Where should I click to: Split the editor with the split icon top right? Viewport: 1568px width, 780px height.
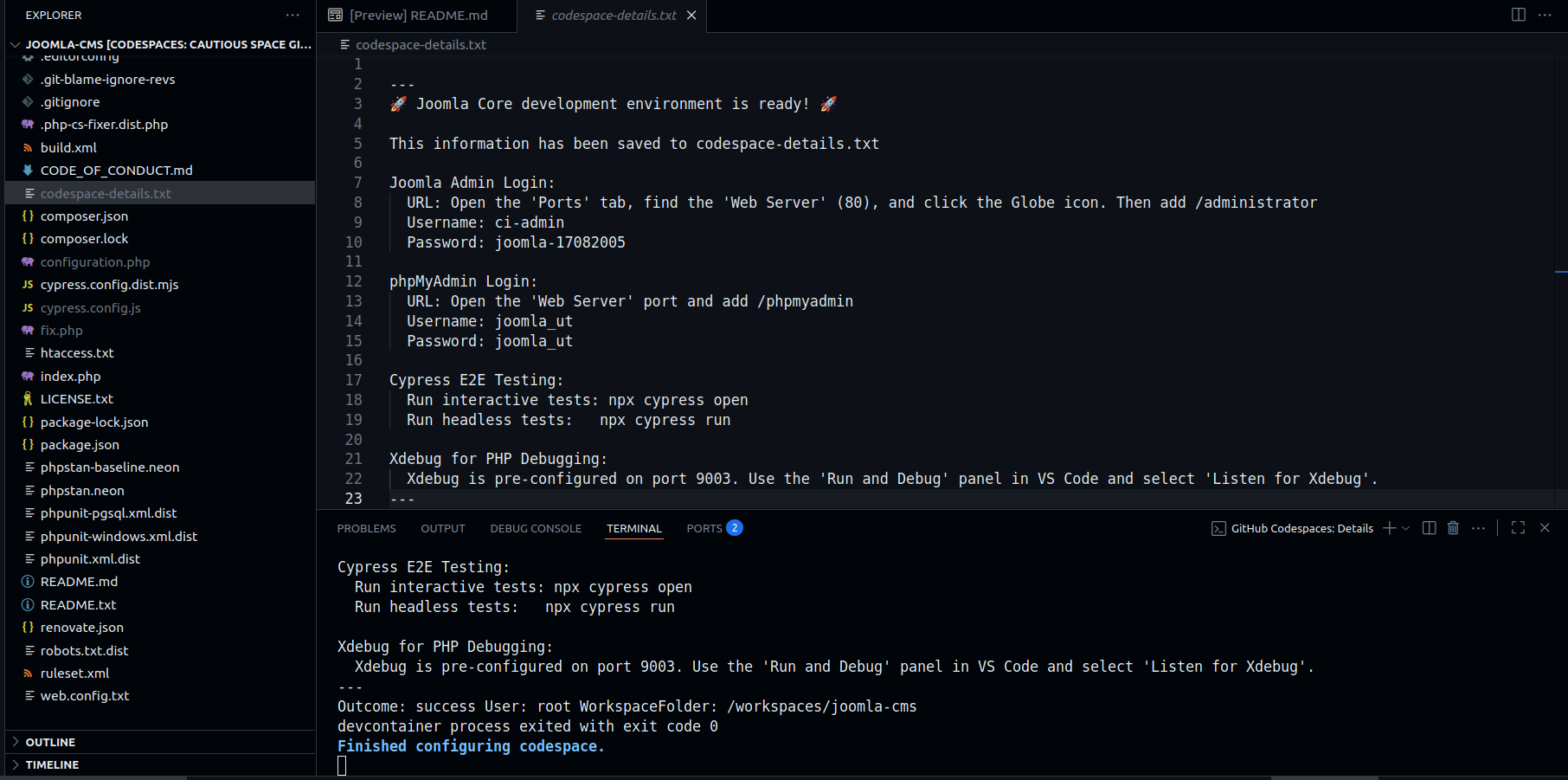(1517, 15)
